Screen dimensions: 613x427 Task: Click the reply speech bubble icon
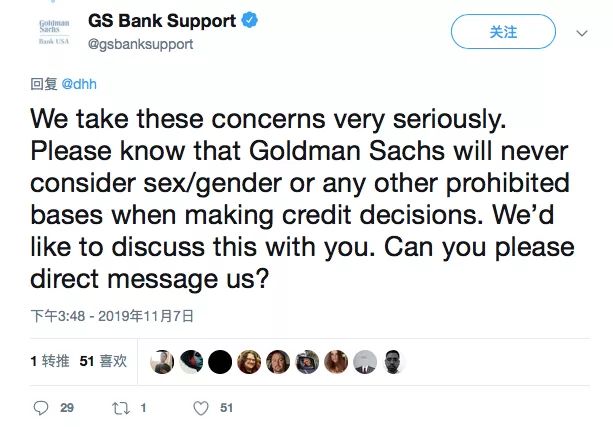click(41, 408)
